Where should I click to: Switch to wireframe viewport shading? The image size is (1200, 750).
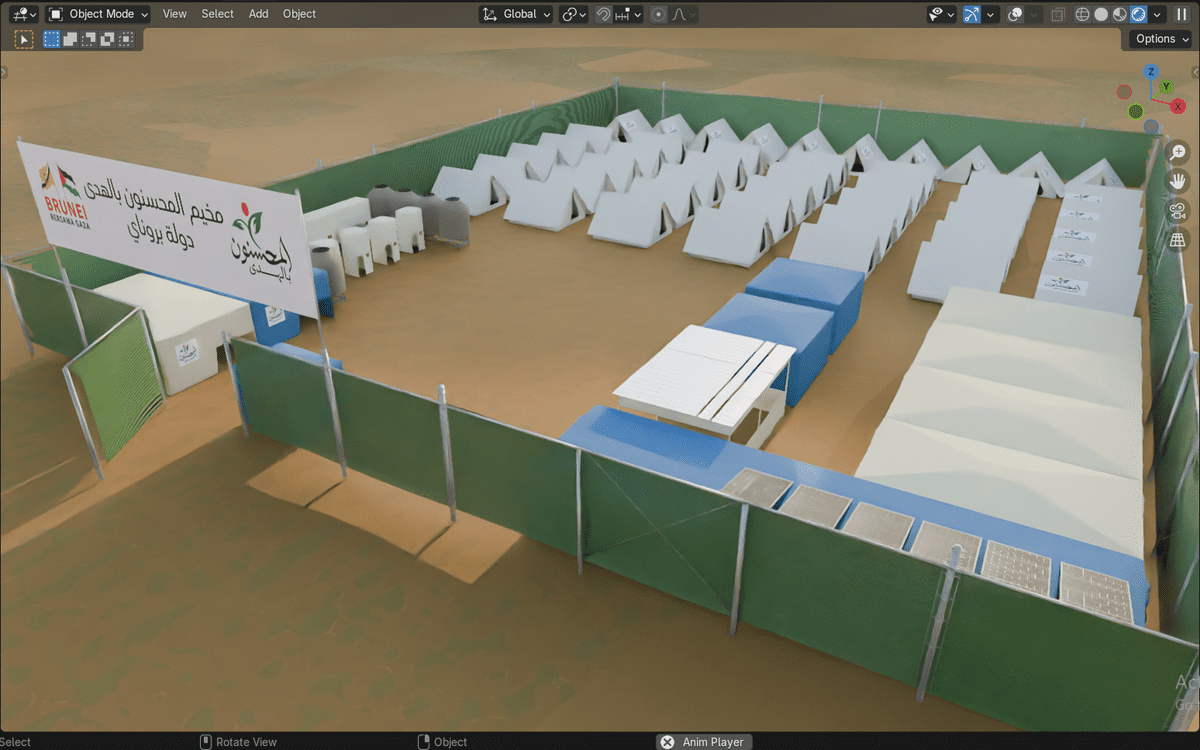(1082, 14)
